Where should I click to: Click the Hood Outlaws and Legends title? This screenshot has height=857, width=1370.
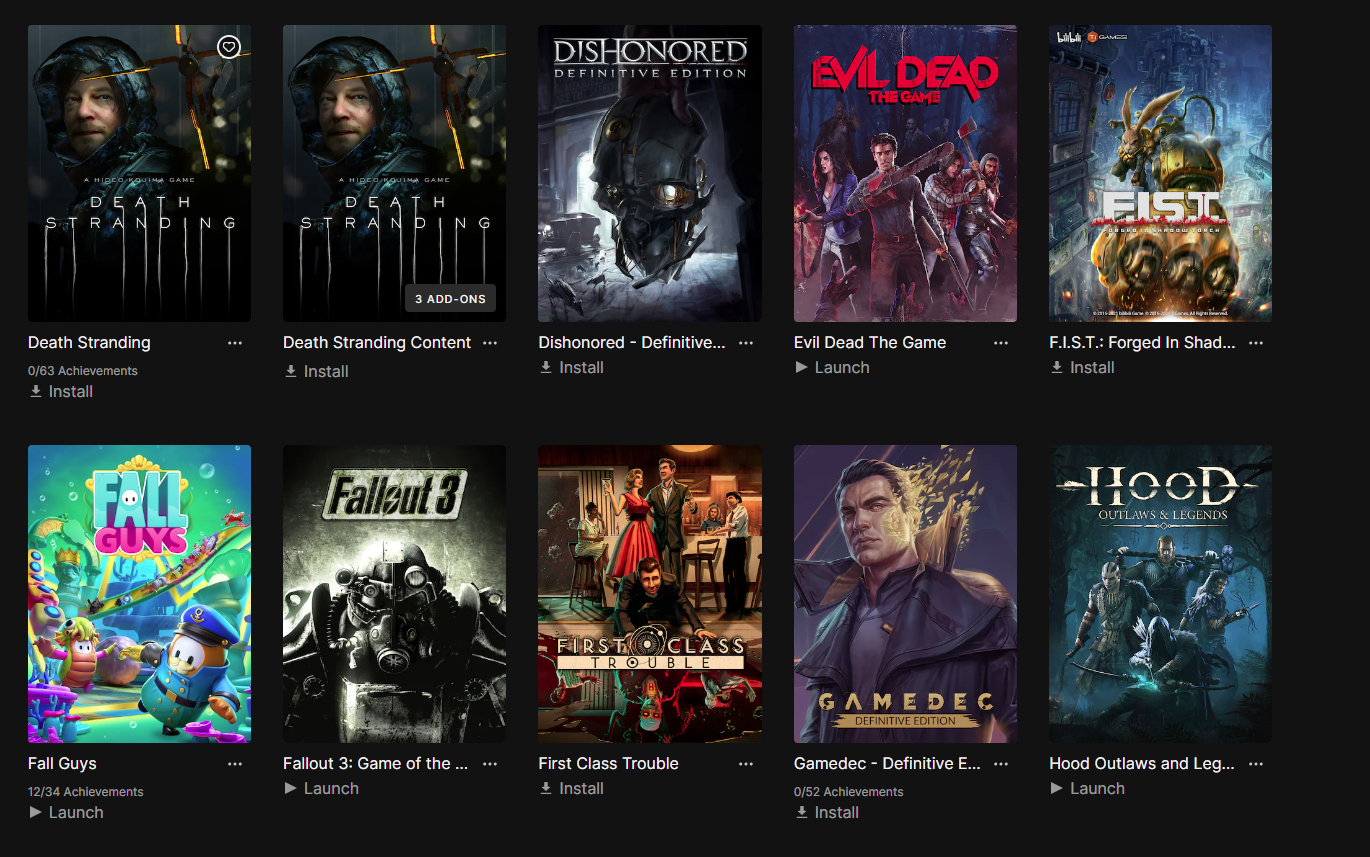(x=1142, y=764)
